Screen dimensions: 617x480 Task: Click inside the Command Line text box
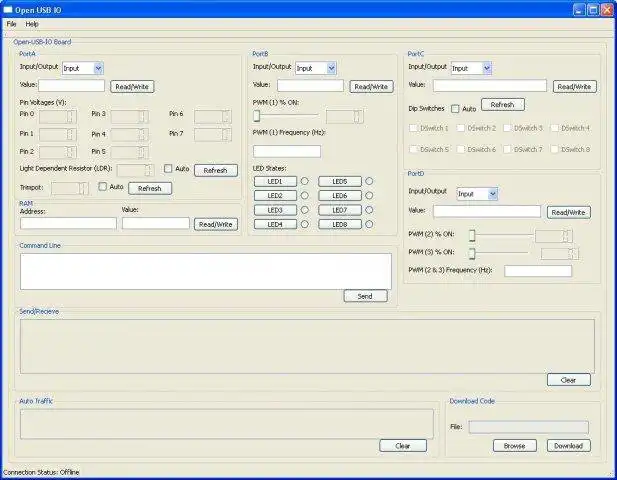tap(206, 271)
